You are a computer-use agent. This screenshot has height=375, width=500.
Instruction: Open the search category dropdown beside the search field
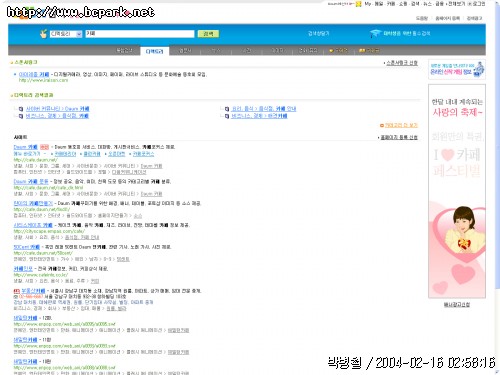point(66,34)
